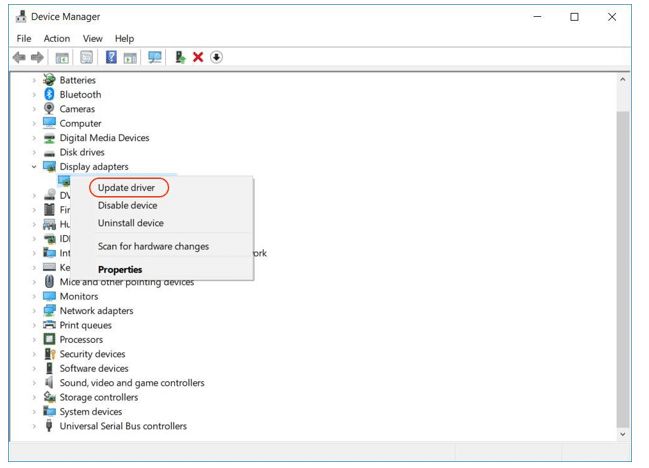Click the scrollbar down arrow
649x468 pixels.
[624, 435]
